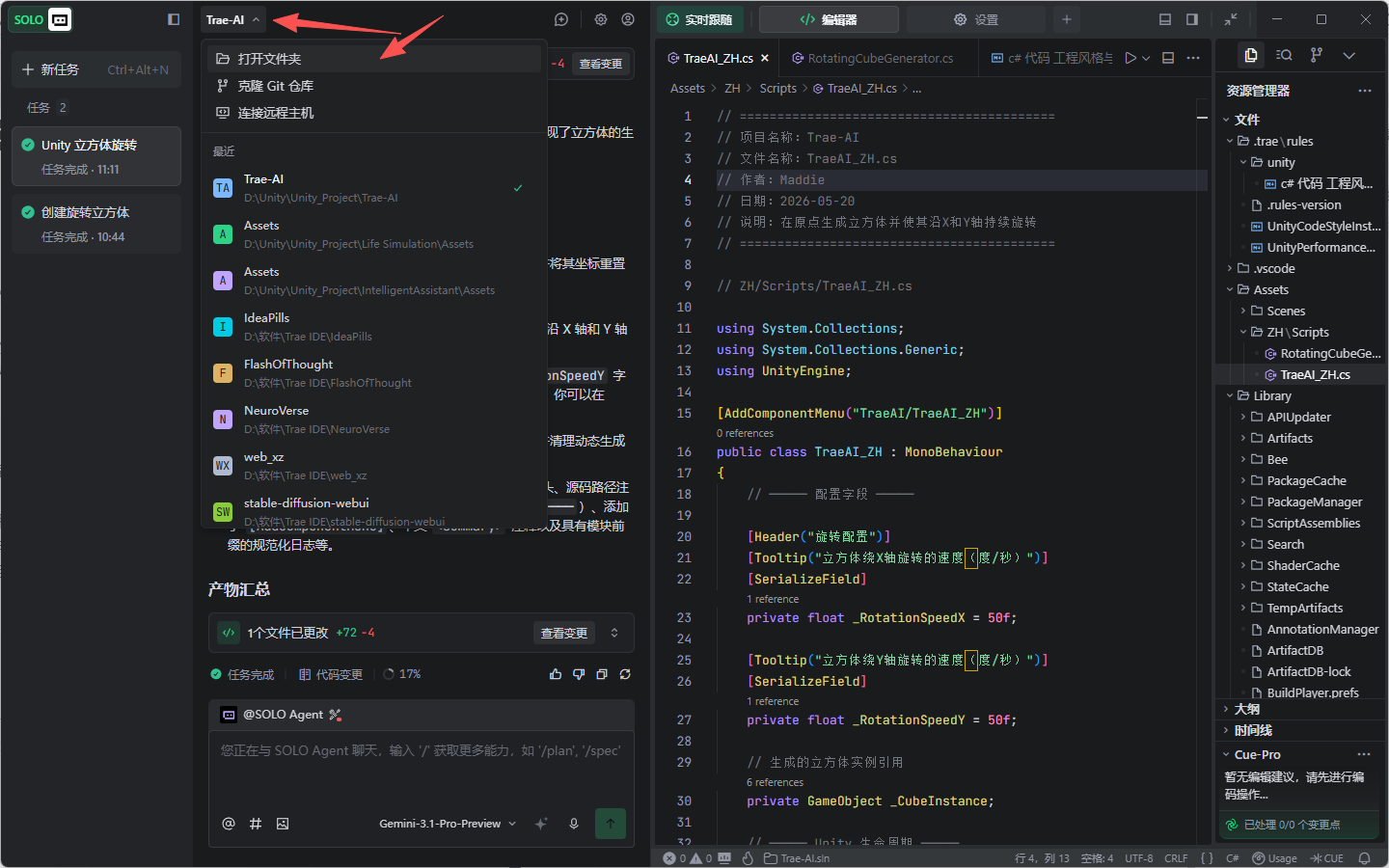Open the run options dropdown arrow

point(1146,58)
